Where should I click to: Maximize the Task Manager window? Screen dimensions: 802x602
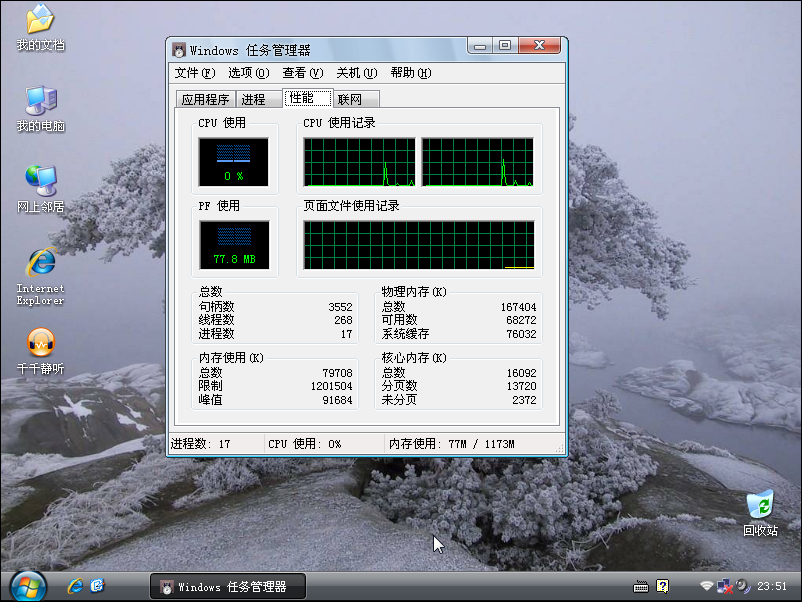coord(505,46)
